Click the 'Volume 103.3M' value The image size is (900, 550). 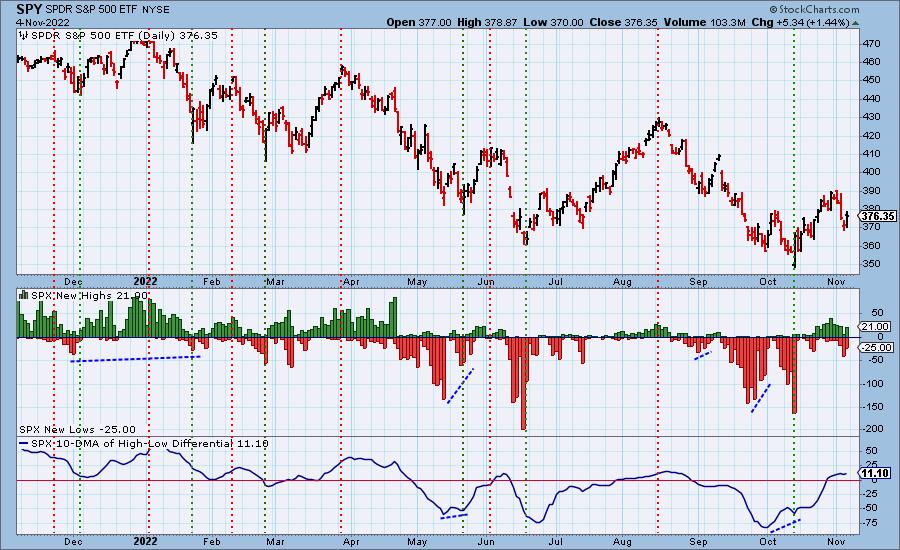(704, 22)
